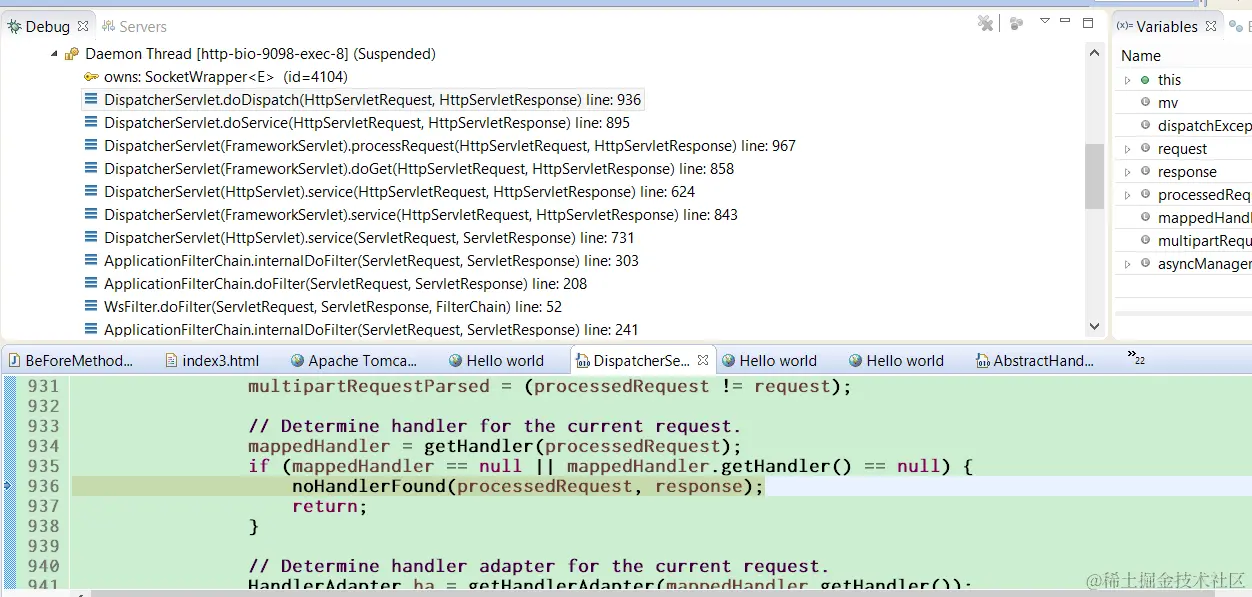Click the key icon for owns: SocketWrapper

point(91,77)
